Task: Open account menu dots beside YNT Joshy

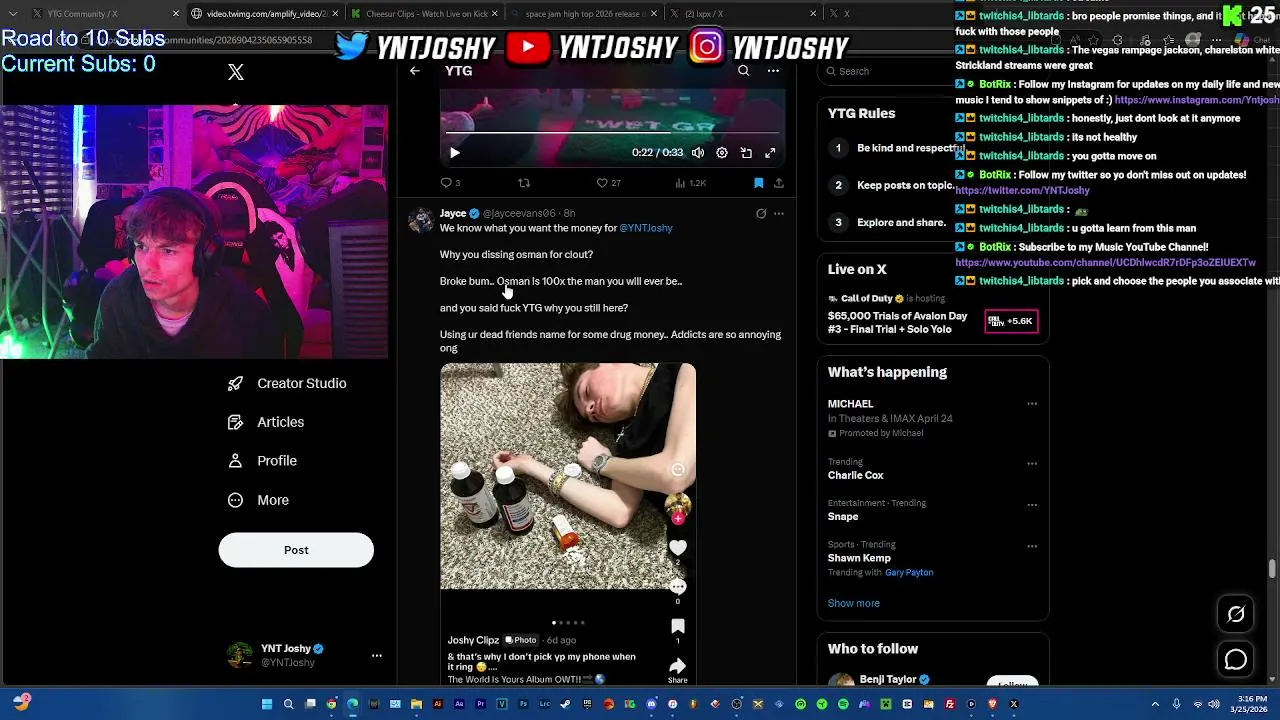Action: point(377,655)
